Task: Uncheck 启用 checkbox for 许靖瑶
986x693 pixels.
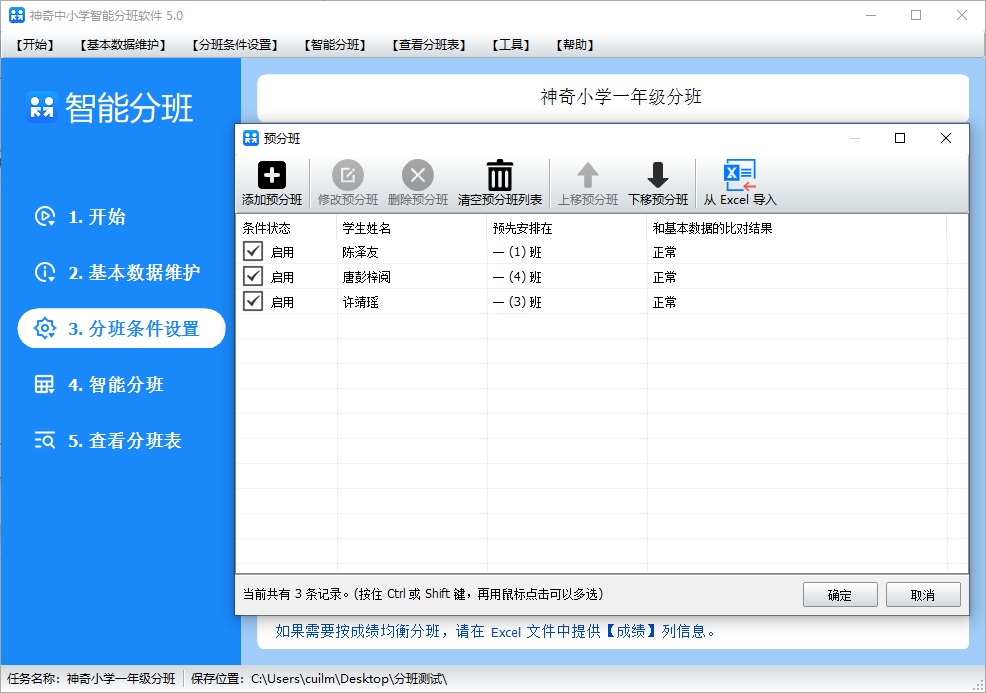Action: [253, 302]
